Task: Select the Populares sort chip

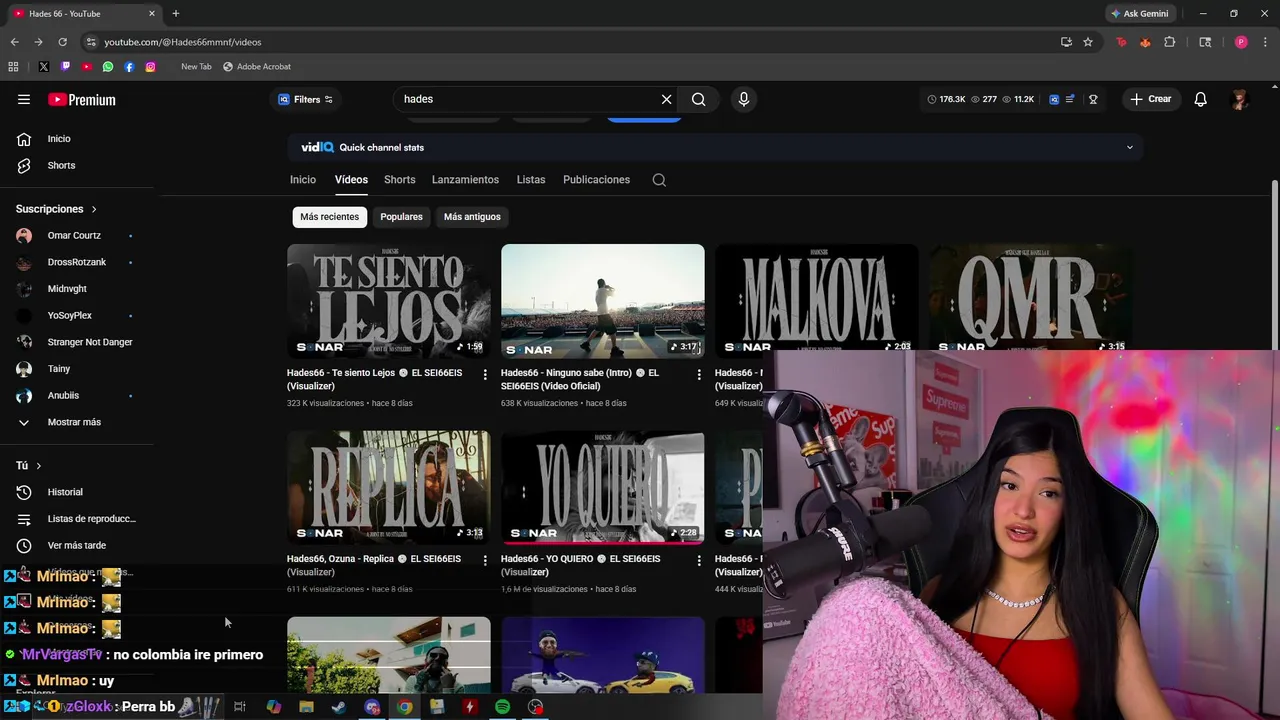Action: tap(401, 217)
